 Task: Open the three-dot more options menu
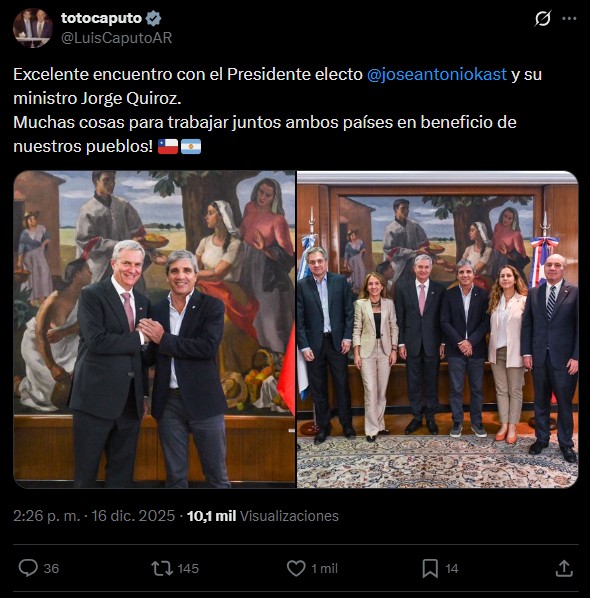coord(569,18)
